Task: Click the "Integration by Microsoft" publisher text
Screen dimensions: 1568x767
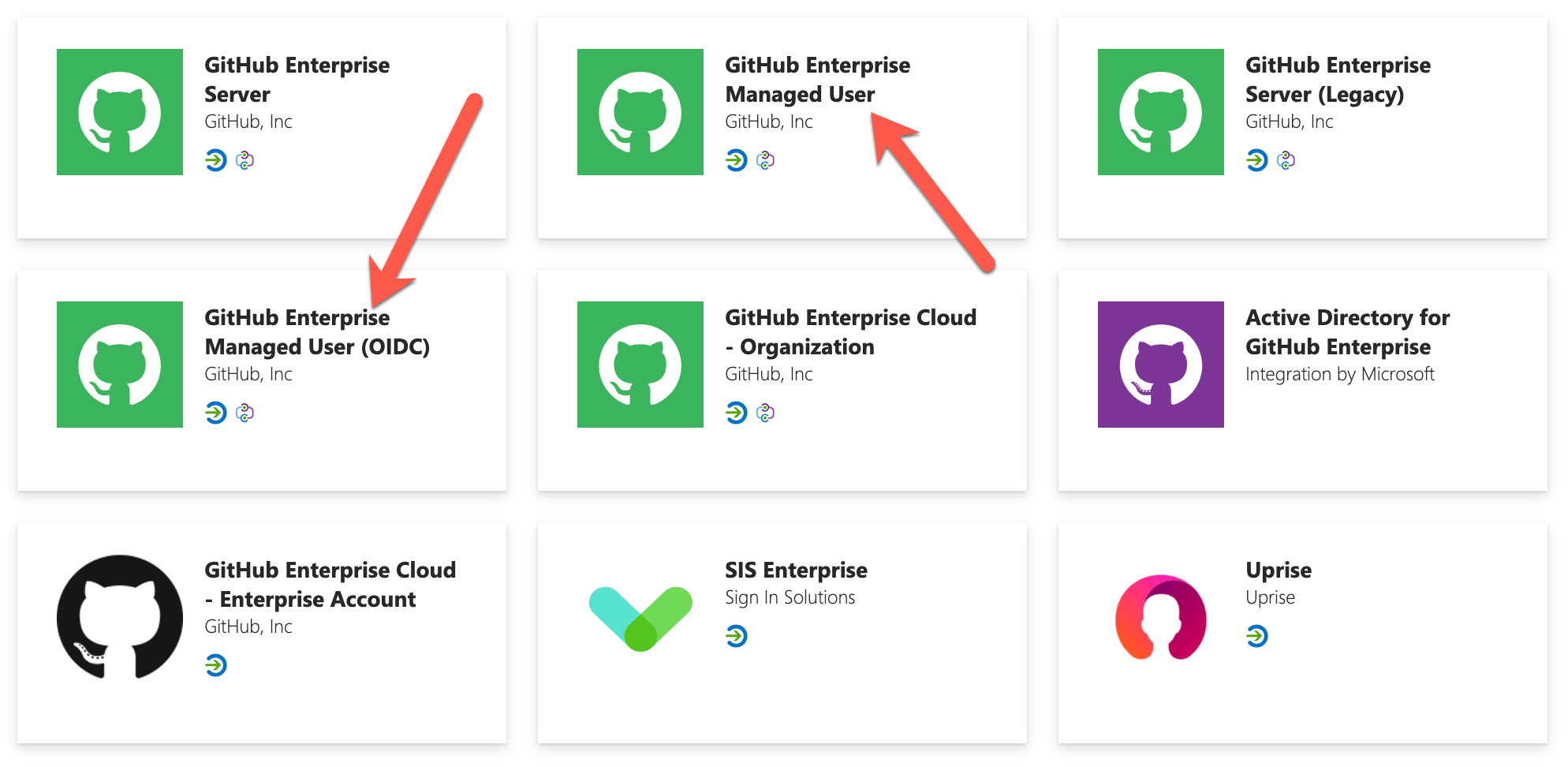Action: point(1340,374)
